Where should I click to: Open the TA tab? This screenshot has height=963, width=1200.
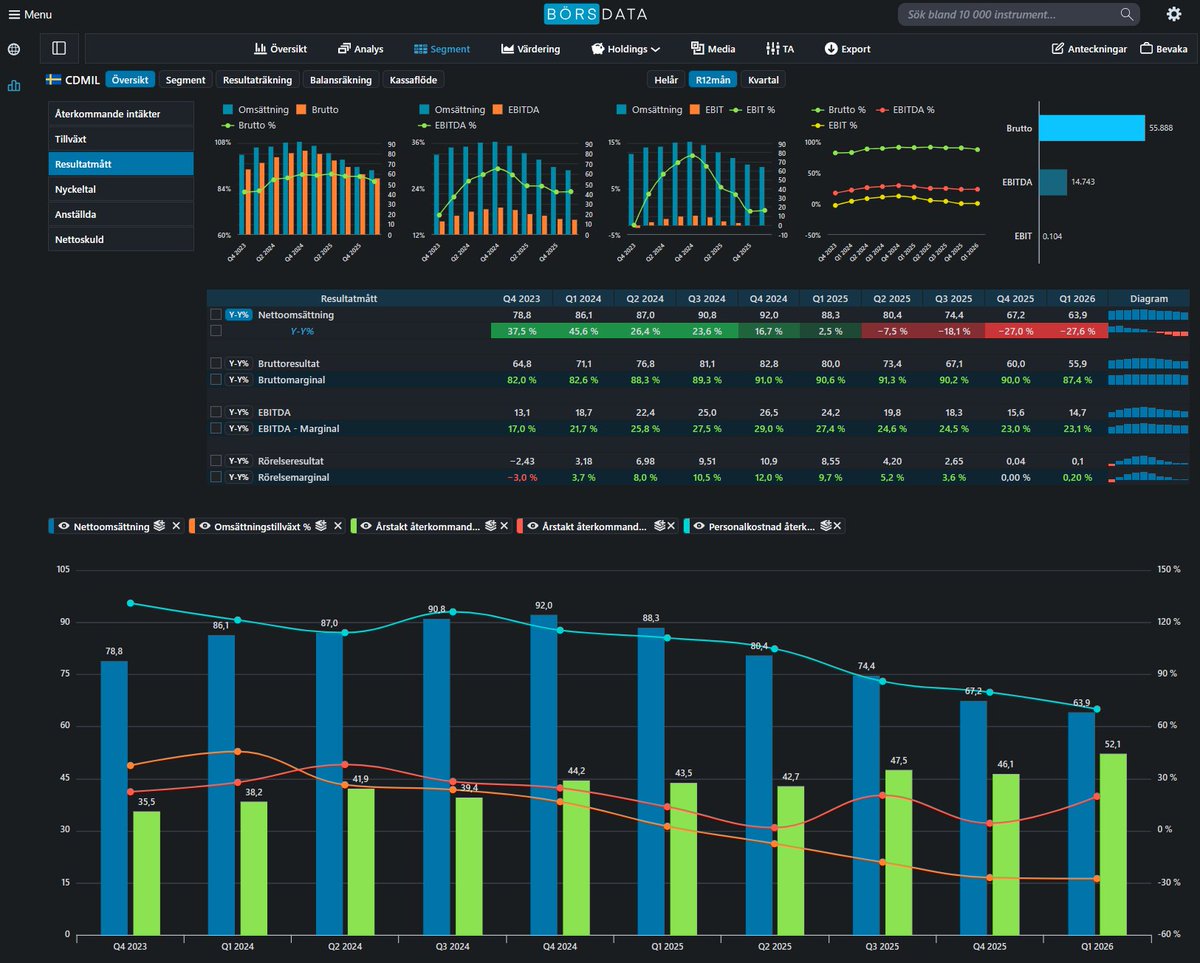780,49
